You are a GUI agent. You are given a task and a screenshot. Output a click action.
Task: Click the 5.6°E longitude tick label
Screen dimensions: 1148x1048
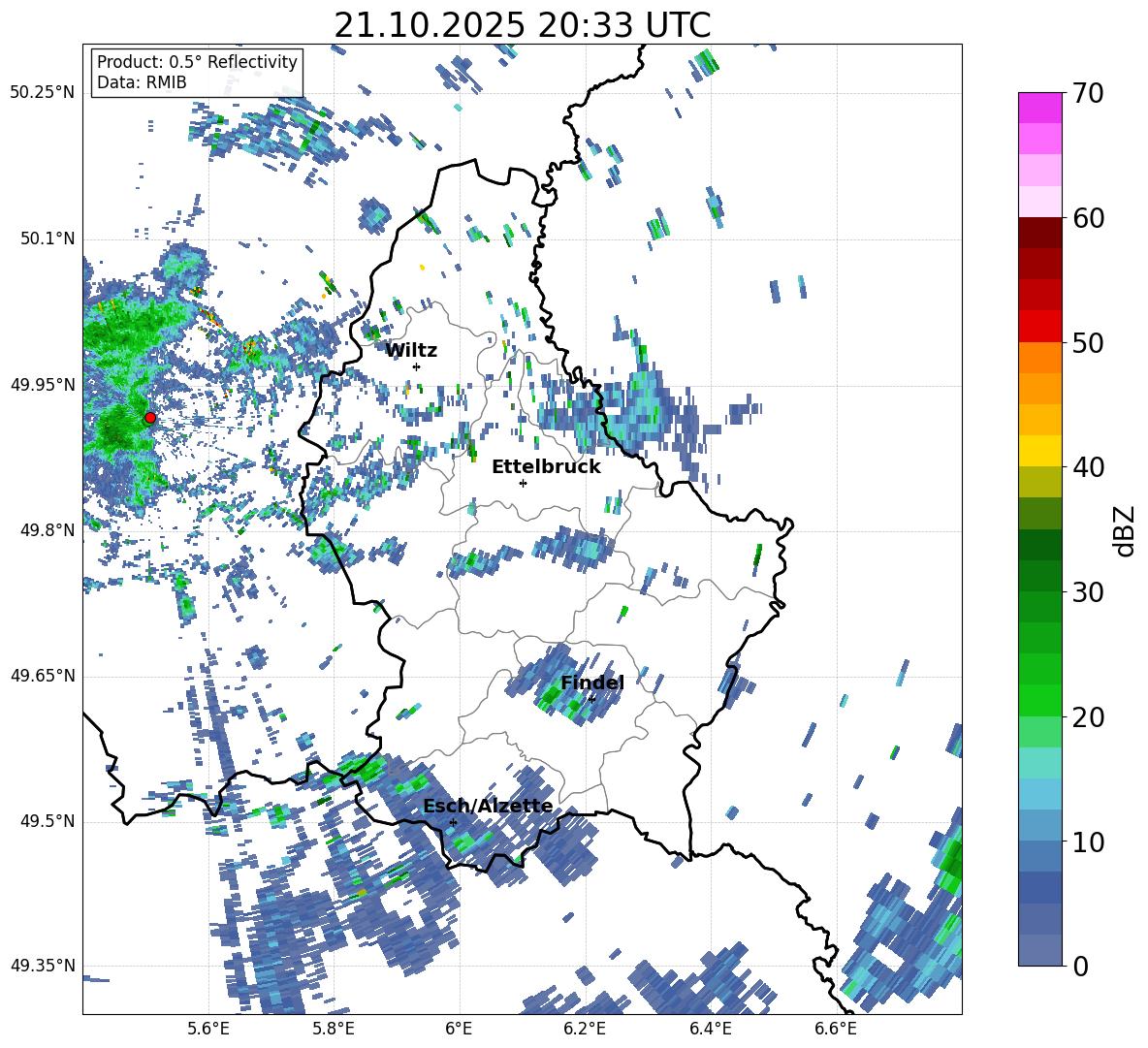click(208, 1029)
